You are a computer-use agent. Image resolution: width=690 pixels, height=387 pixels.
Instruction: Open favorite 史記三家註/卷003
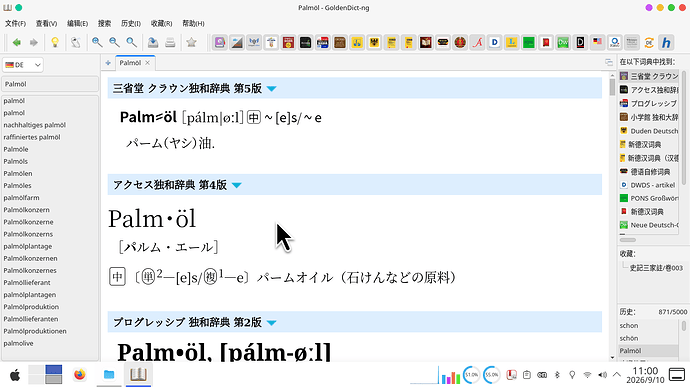point(656,268)
